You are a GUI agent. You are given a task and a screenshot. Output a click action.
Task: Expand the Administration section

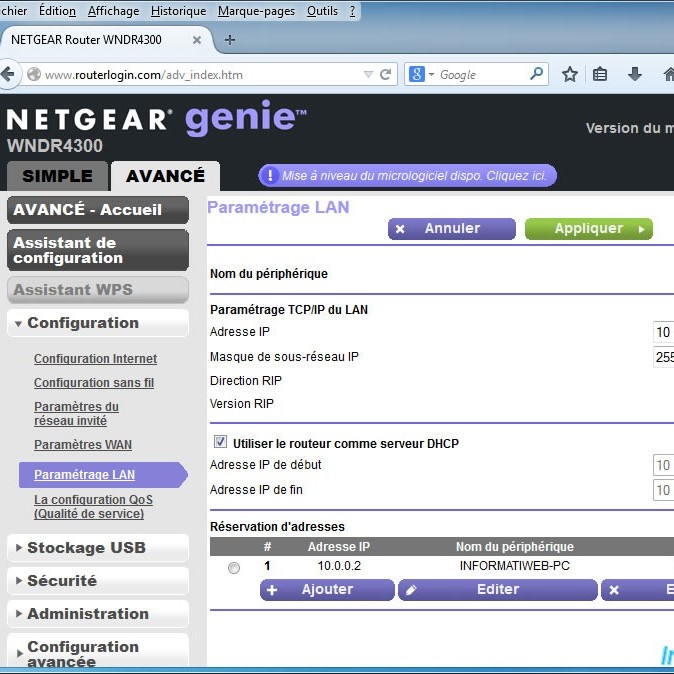pos(98,614)
